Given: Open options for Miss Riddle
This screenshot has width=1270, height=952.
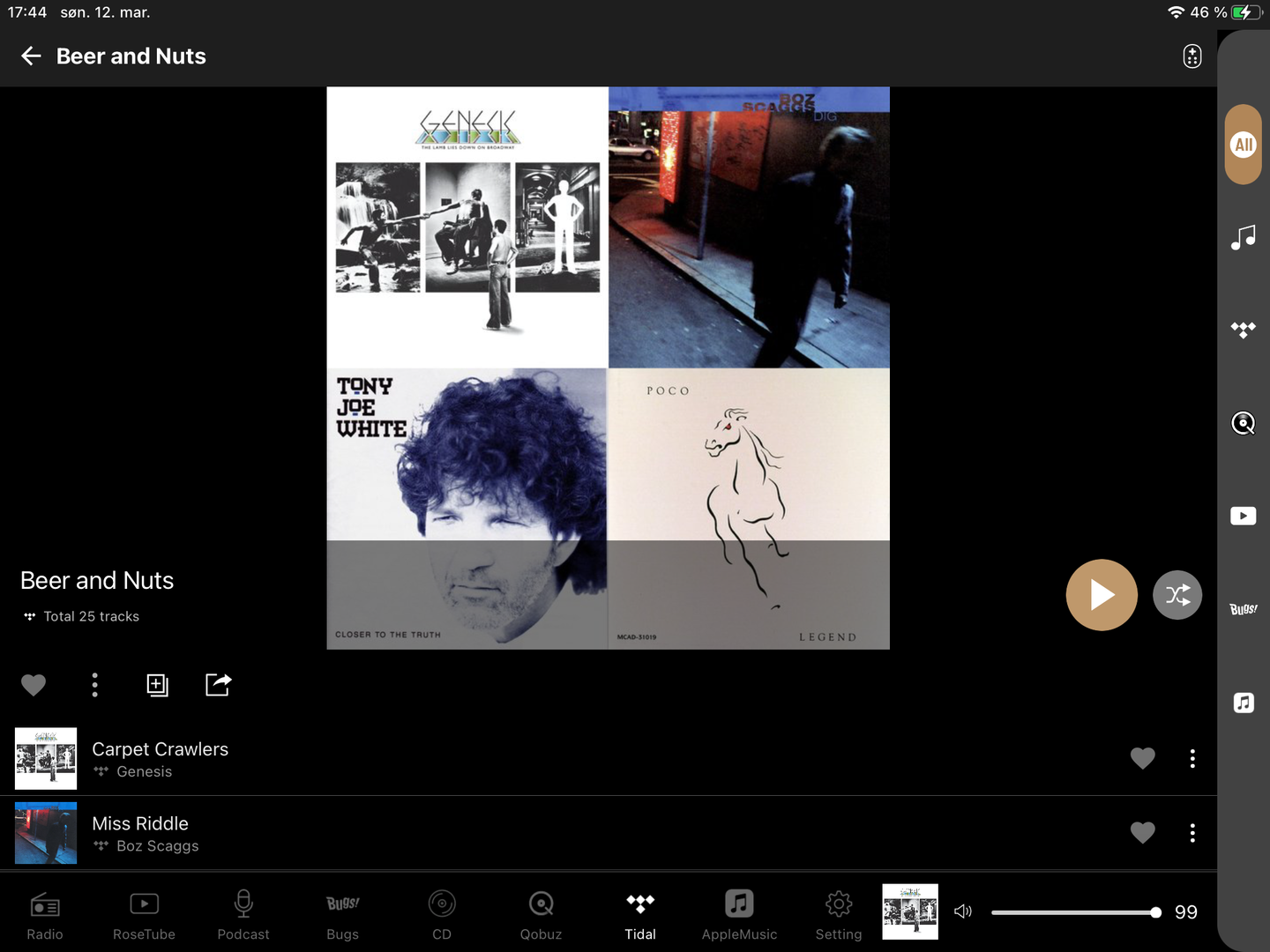Looking at the screenshot, I should coord(1192,833).
